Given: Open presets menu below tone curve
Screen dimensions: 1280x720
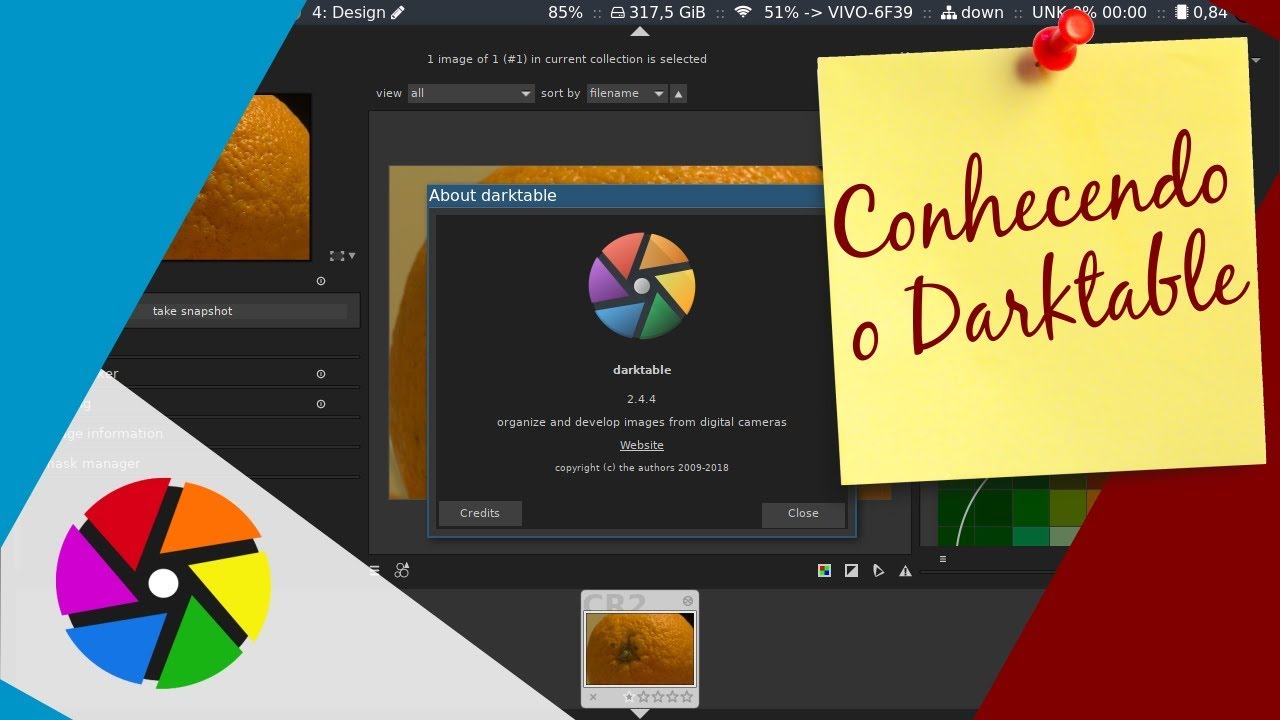Looking at the screenshot, I should click(x=943, y=559).
